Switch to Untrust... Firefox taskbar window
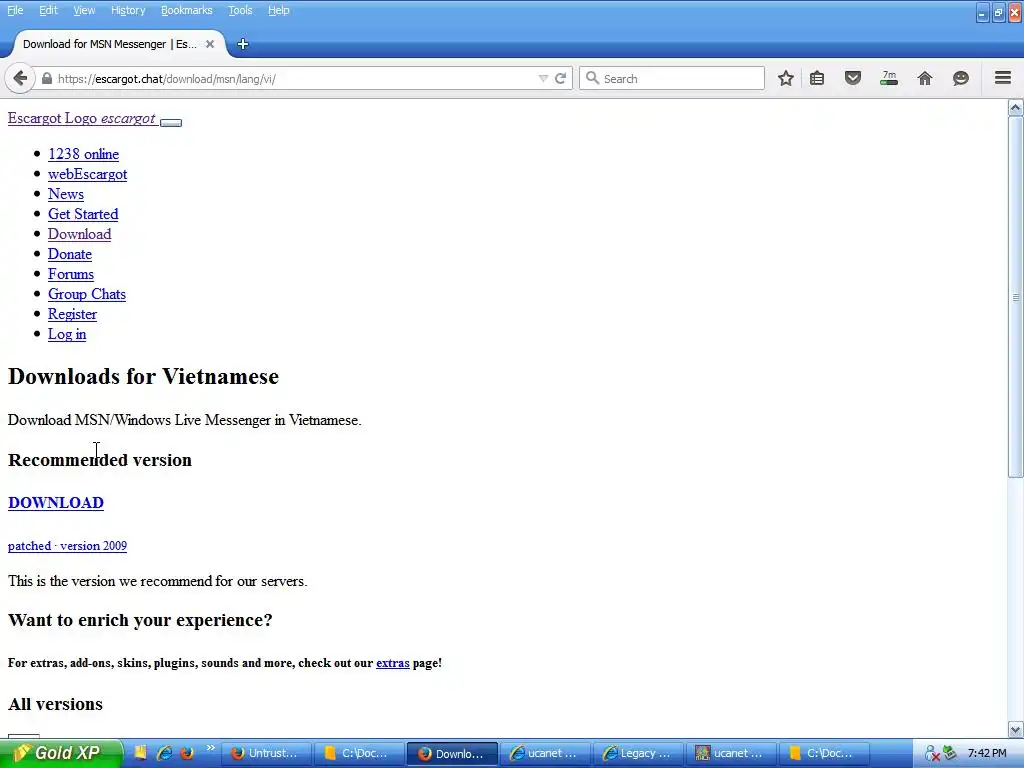 266,753
